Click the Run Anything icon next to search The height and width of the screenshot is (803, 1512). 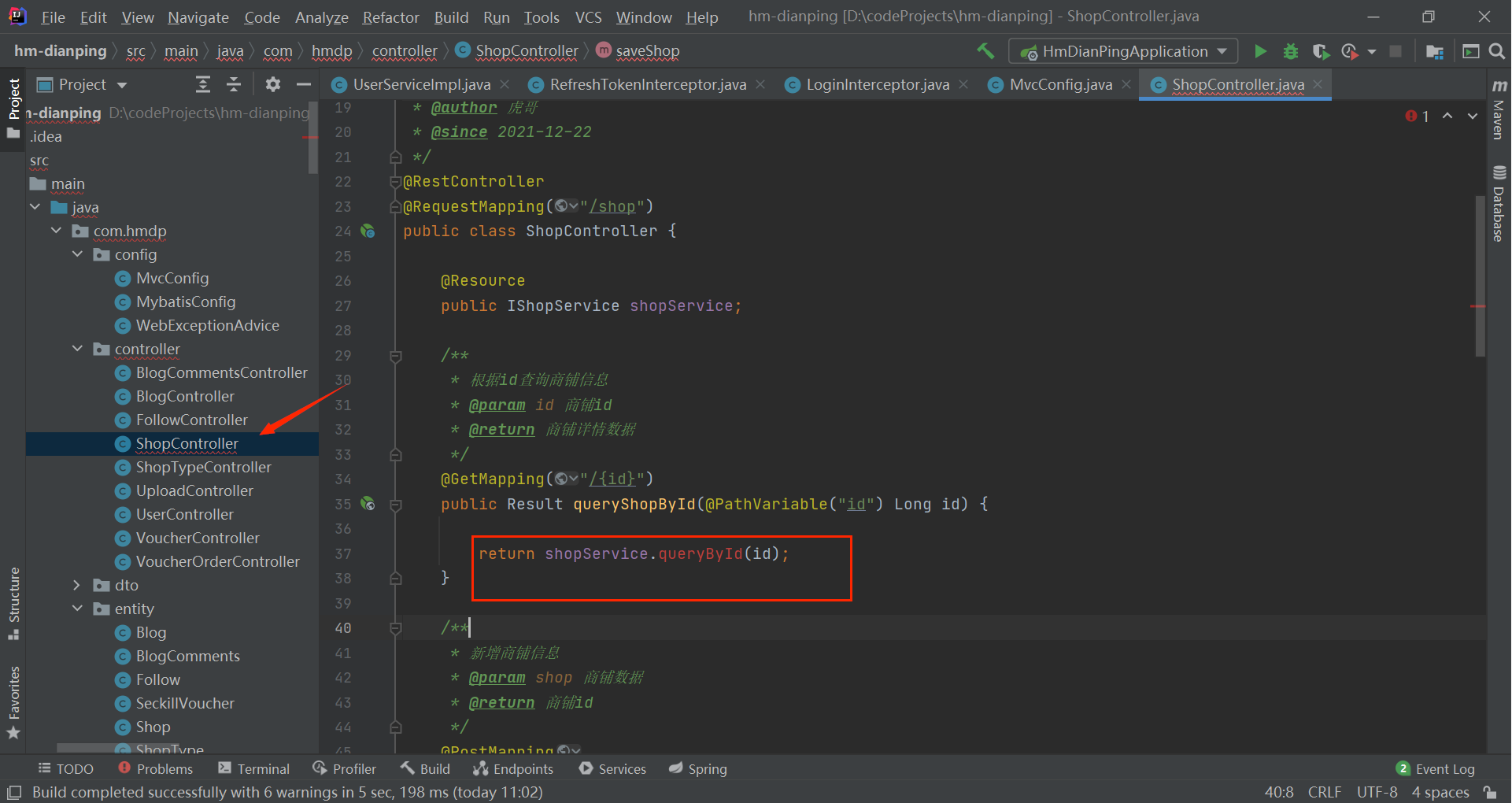coord(1470,51)
